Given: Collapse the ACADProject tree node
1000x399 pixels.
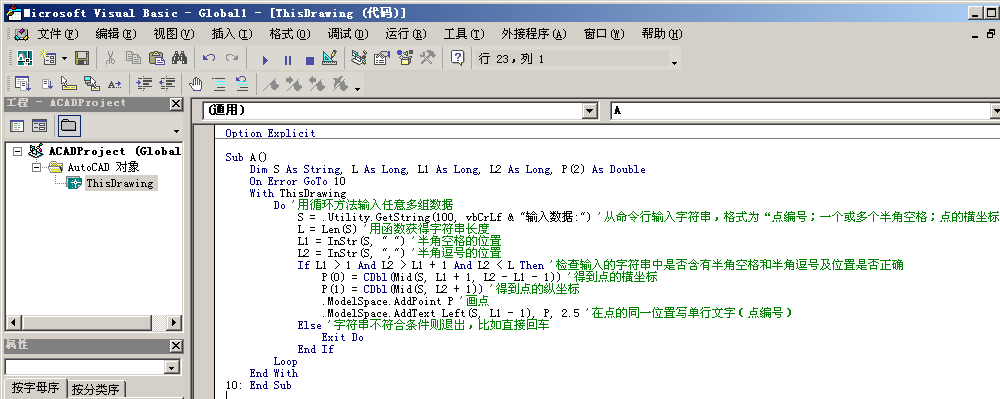Looking at the screenshot, I should click(17, 152).
